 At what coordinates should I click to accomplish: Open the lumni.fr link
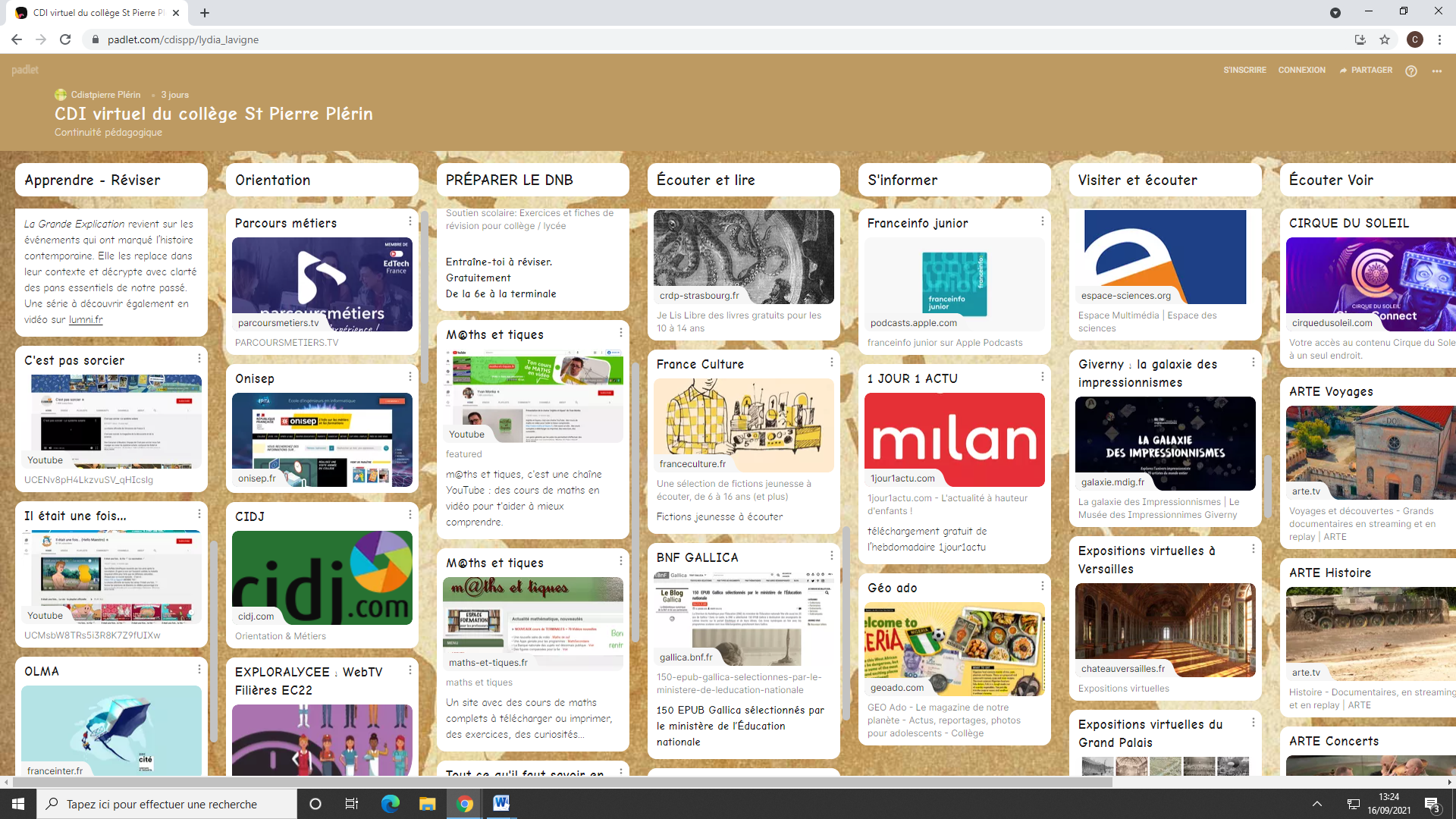[x=86, y=320]
